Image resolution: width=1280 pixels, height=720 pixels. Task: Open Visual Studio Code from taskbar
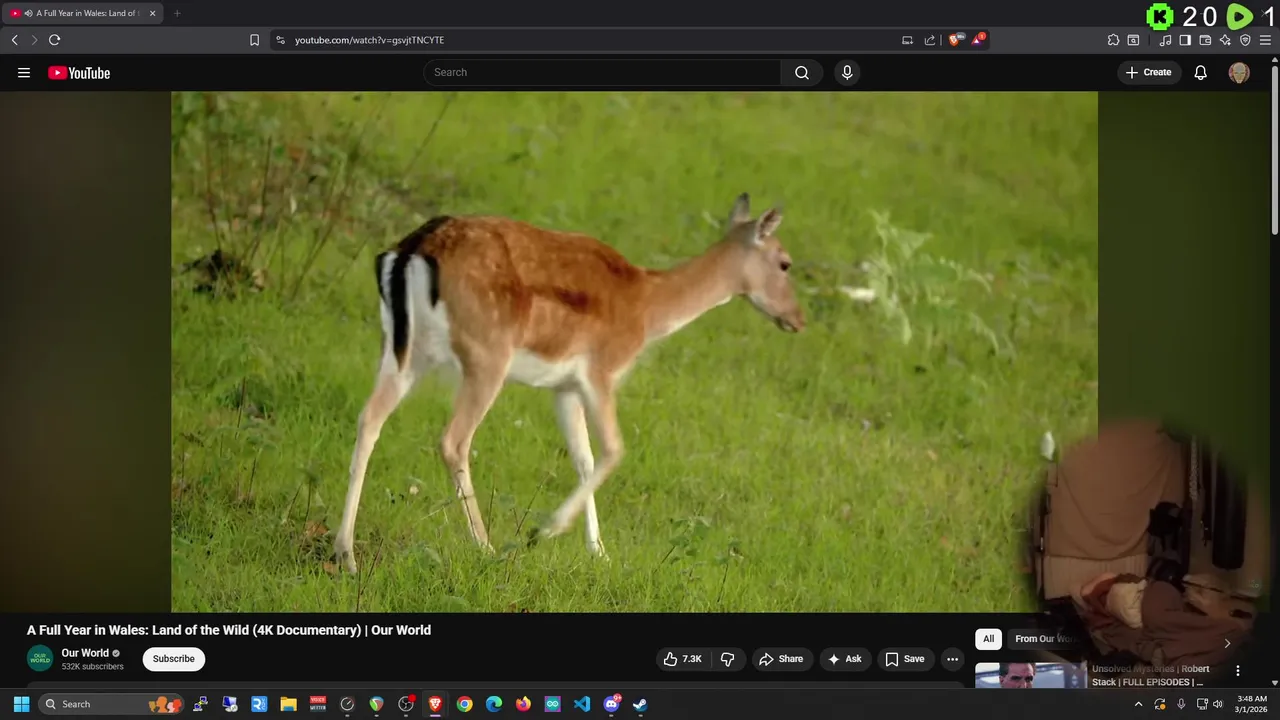coord(582,704)
